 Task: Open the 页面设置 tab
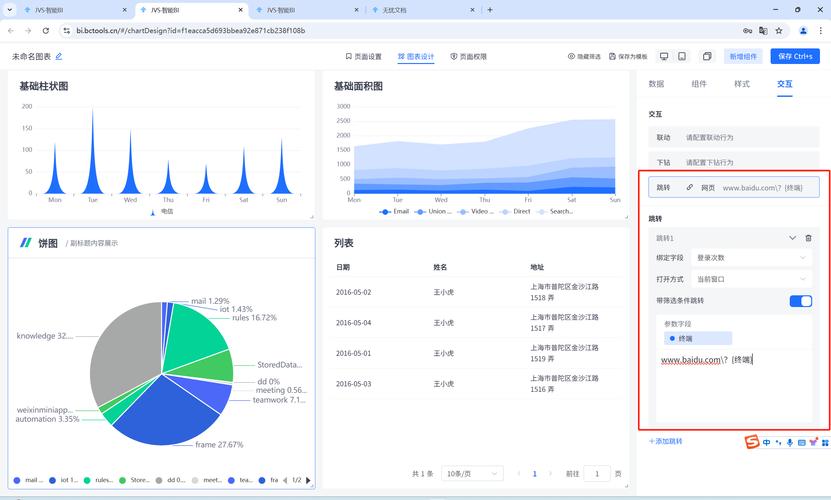[x=364, y=56]
